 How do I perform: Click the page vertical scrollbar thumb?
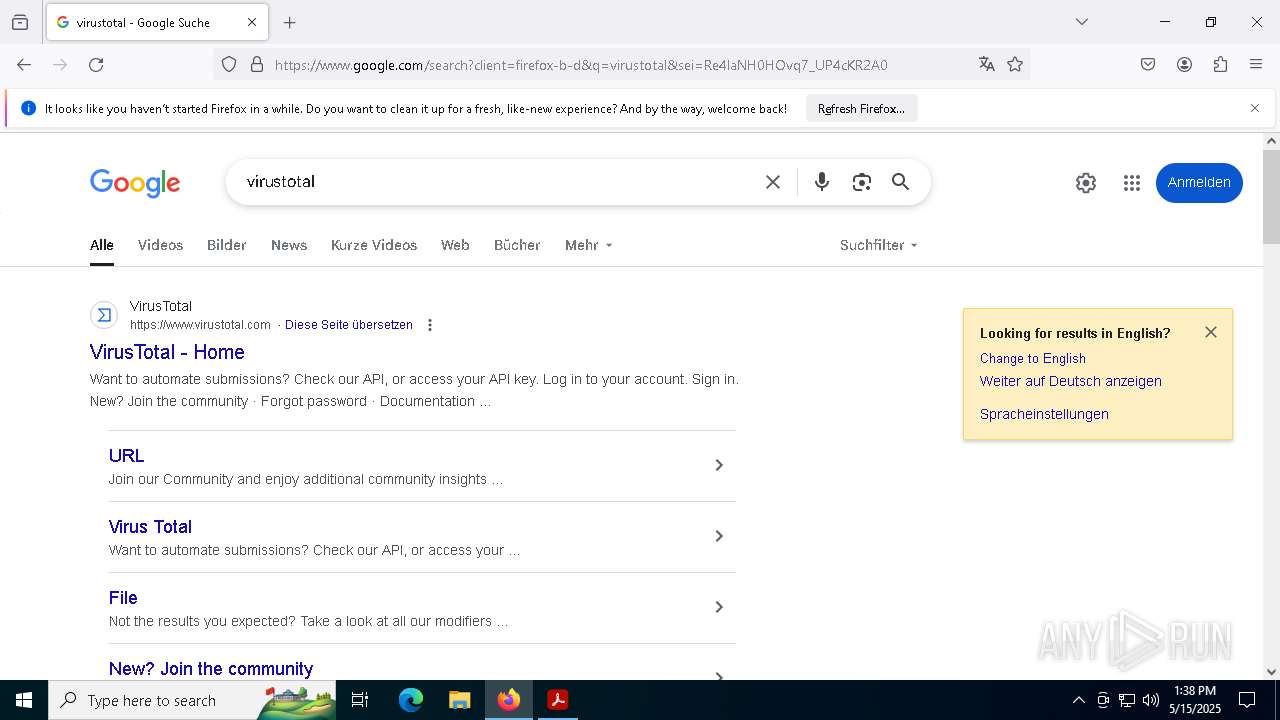coord(1271,196)
